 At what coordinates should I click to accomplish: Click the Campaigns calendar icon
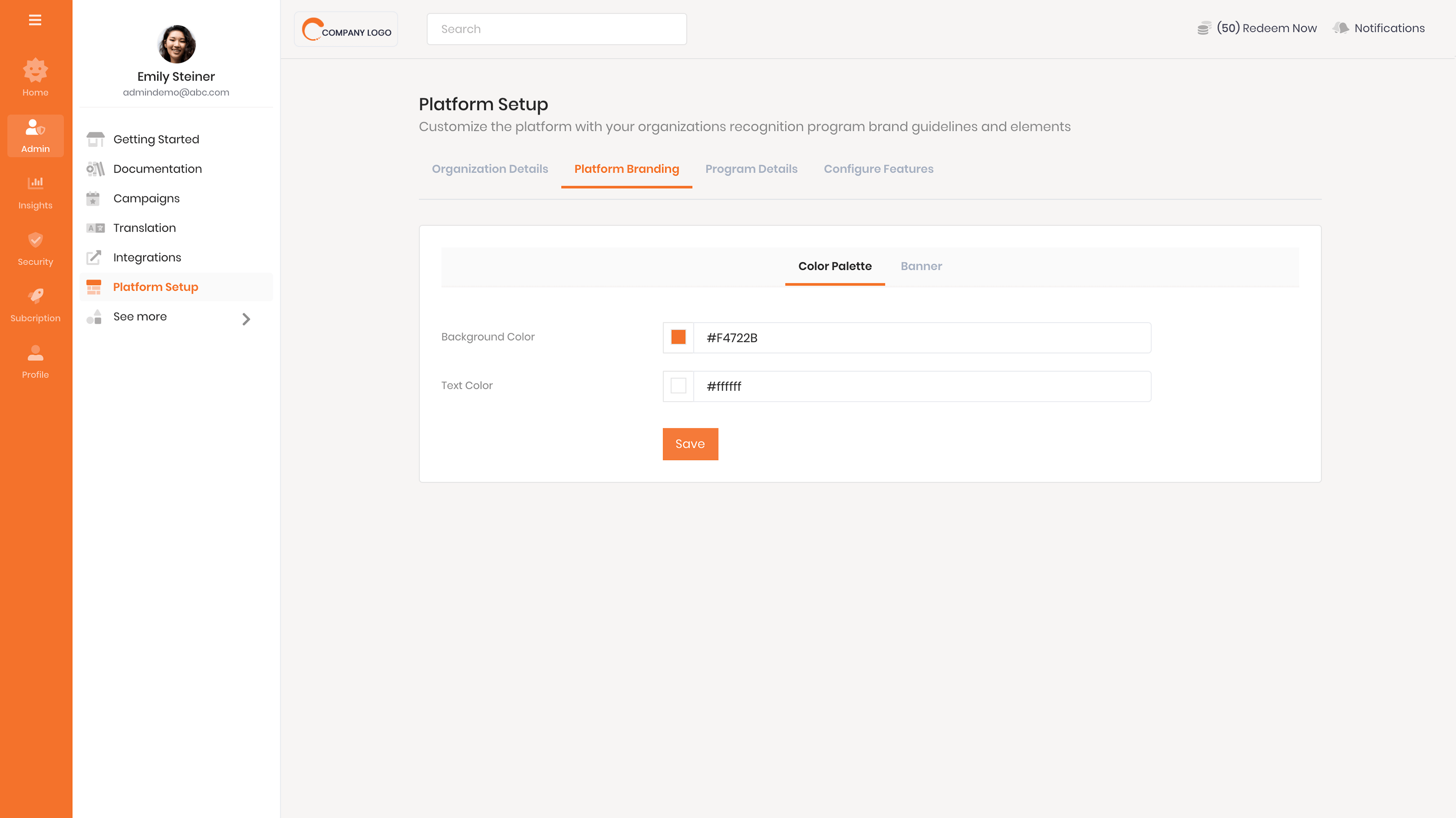pyautogui.click(x=93, y=198)
